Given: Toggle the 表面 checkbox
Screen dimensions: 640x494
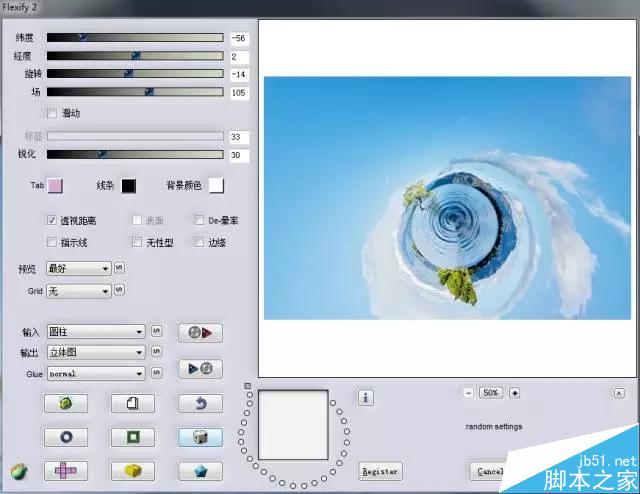Looking at the screenshot, I should pos(137,220).
